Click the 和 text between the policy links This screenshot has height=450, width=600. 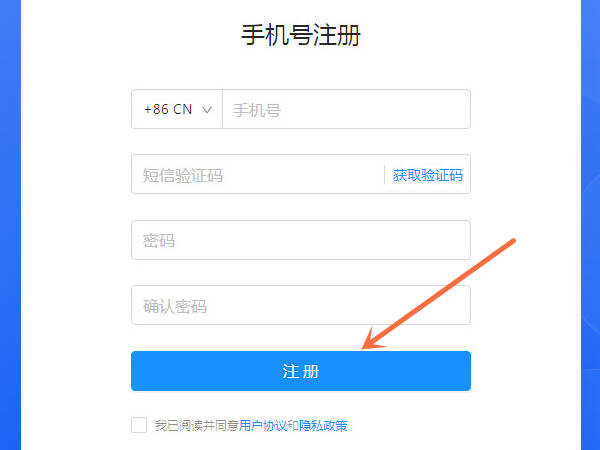click(x=293, y=426)
